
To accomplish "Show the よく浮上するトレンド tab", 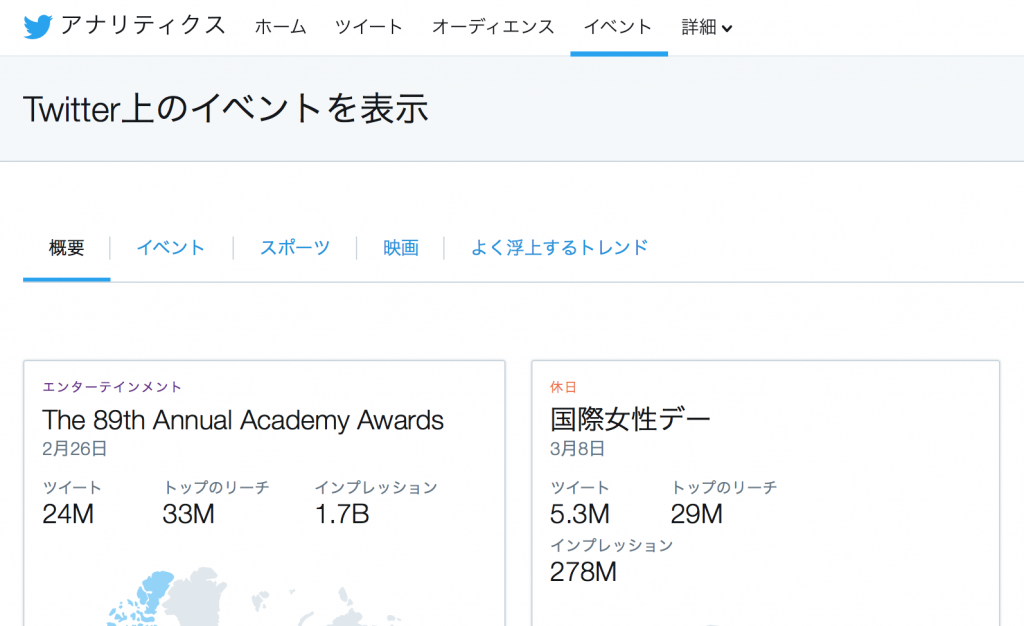I will pos(560,247).
